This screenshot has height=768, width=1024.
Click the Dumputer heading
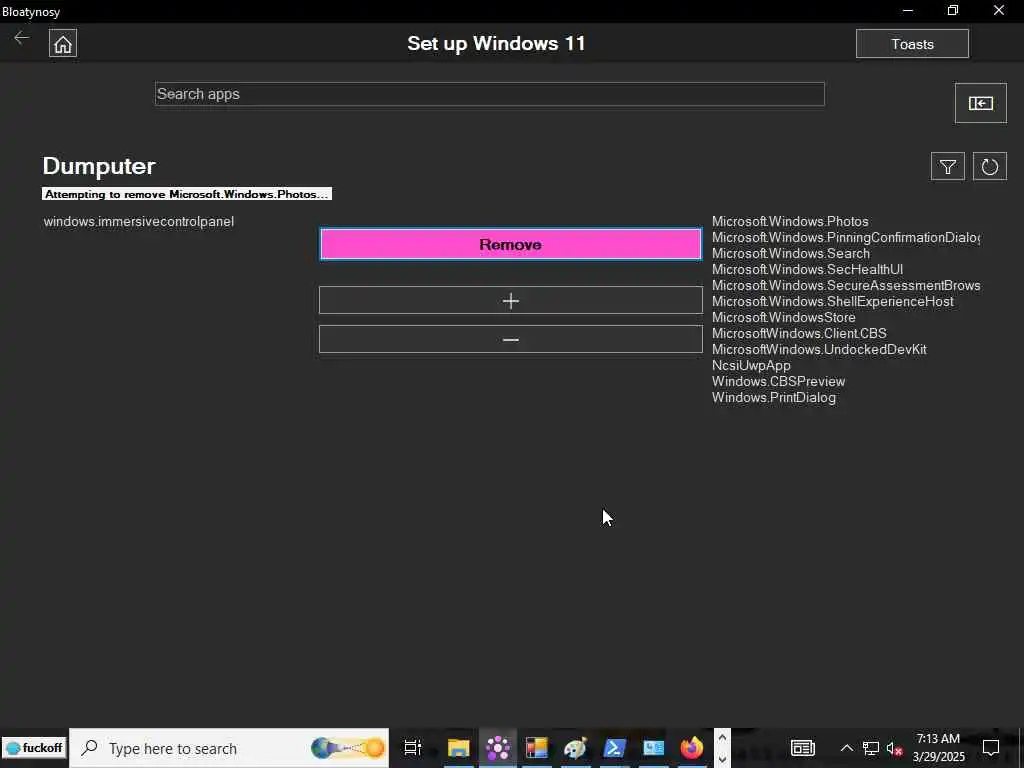tap(99, 166)
